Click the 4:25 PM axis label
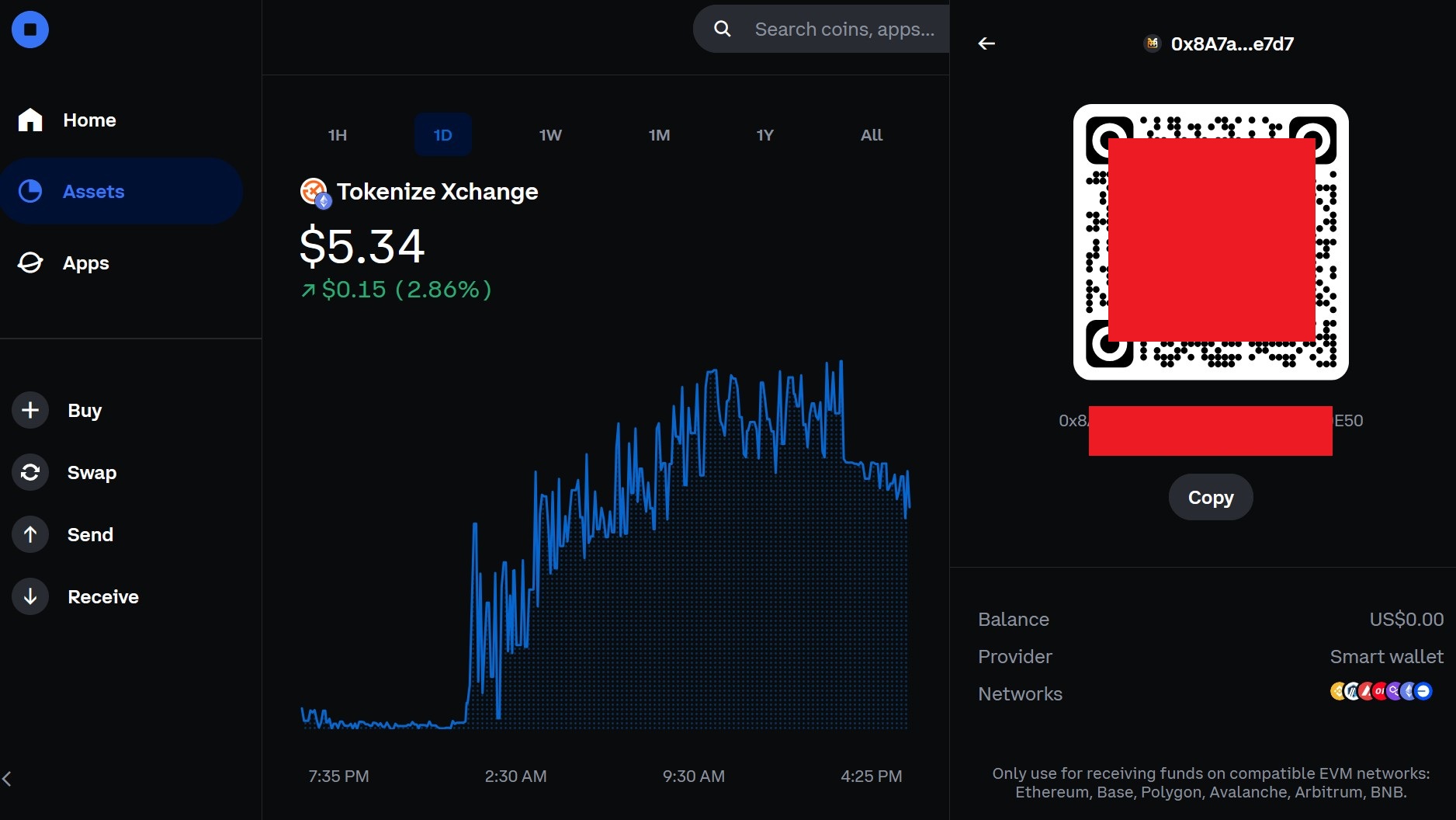 click(x=872, y=776)
